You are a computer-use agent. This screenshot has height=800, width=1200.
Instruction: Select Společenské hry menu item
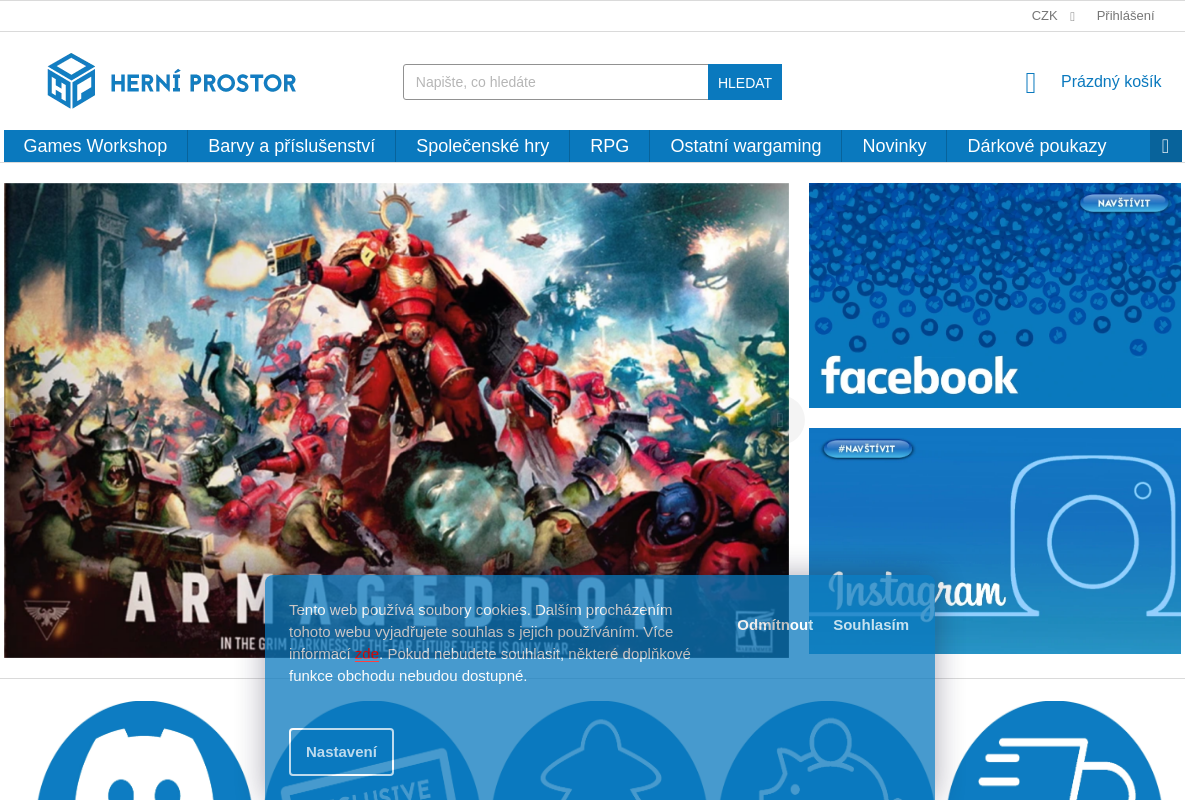click(x=482, y=146)
